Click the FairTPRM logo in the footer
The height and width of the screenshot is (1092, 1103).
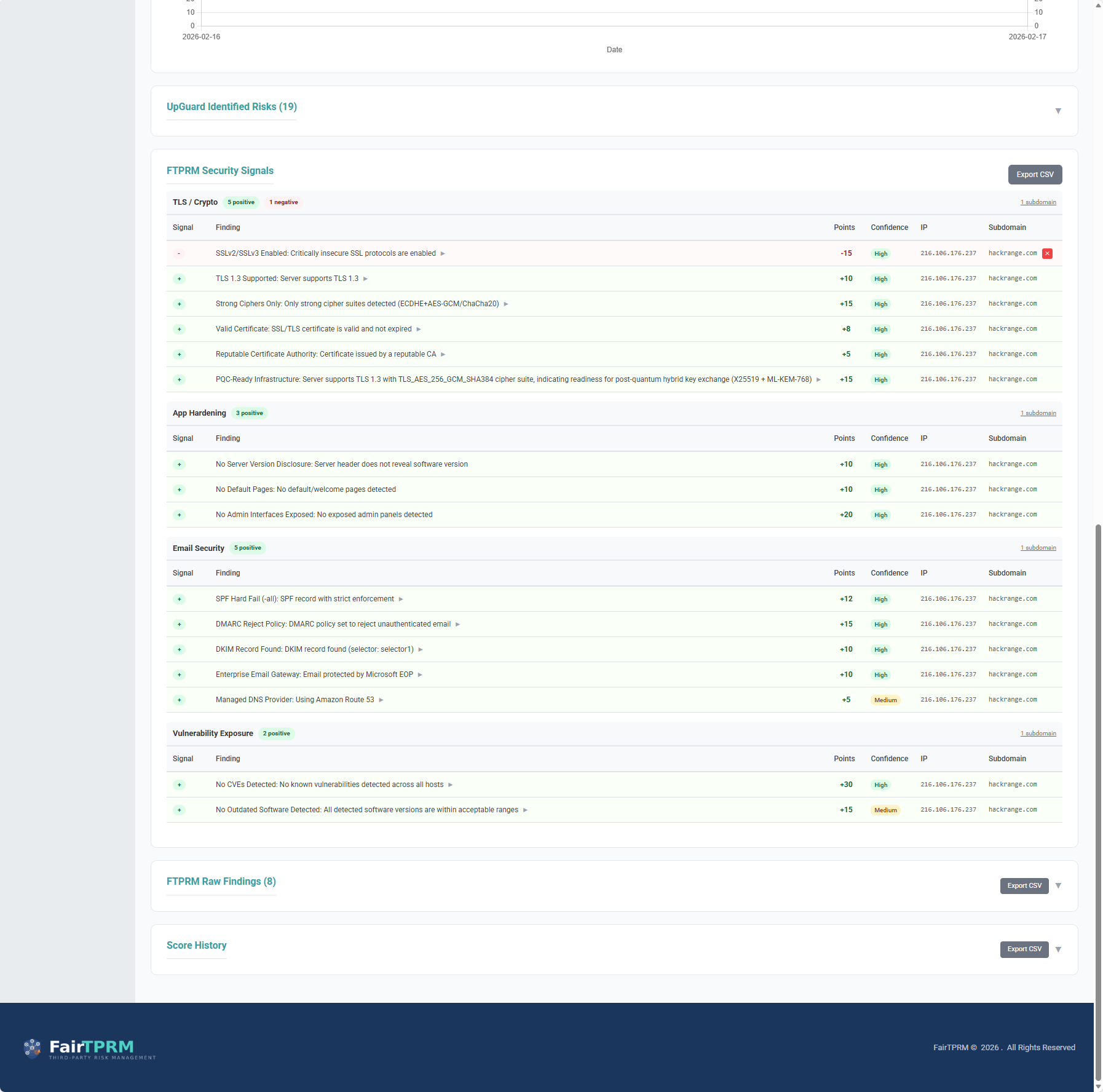pyautogui.click(x=90, y=1048)
